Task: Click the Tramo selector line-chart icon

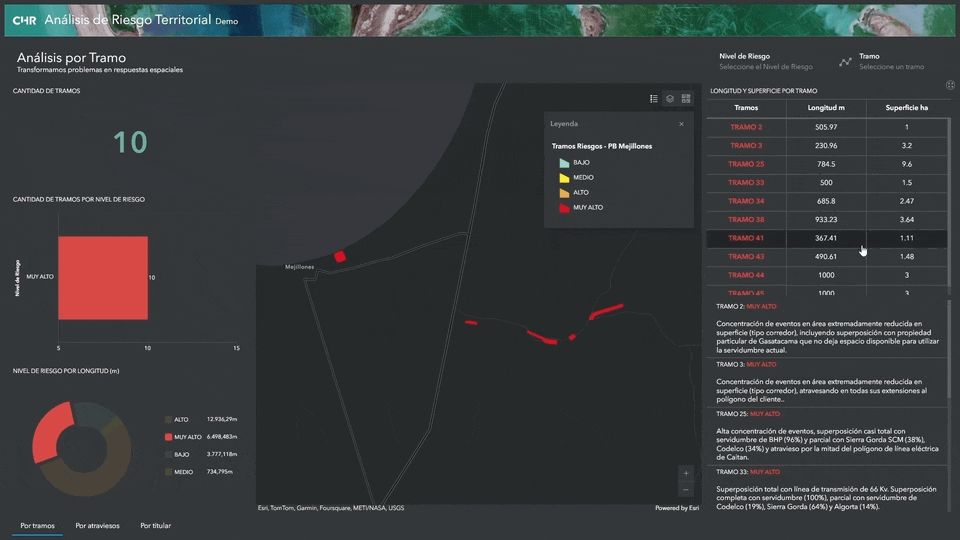Action: click(845, 62)
